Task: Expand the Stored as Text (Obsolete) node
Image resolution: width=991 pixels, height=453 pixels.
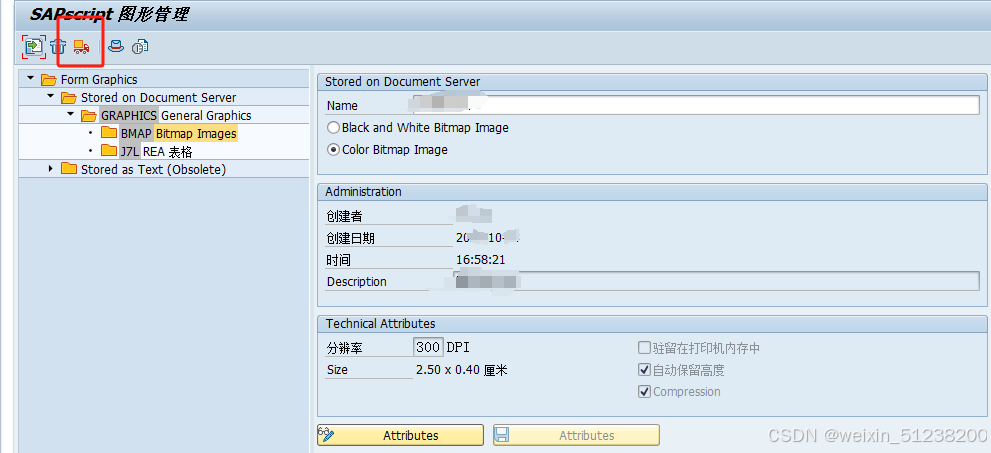Action: [x=51, y=169]
